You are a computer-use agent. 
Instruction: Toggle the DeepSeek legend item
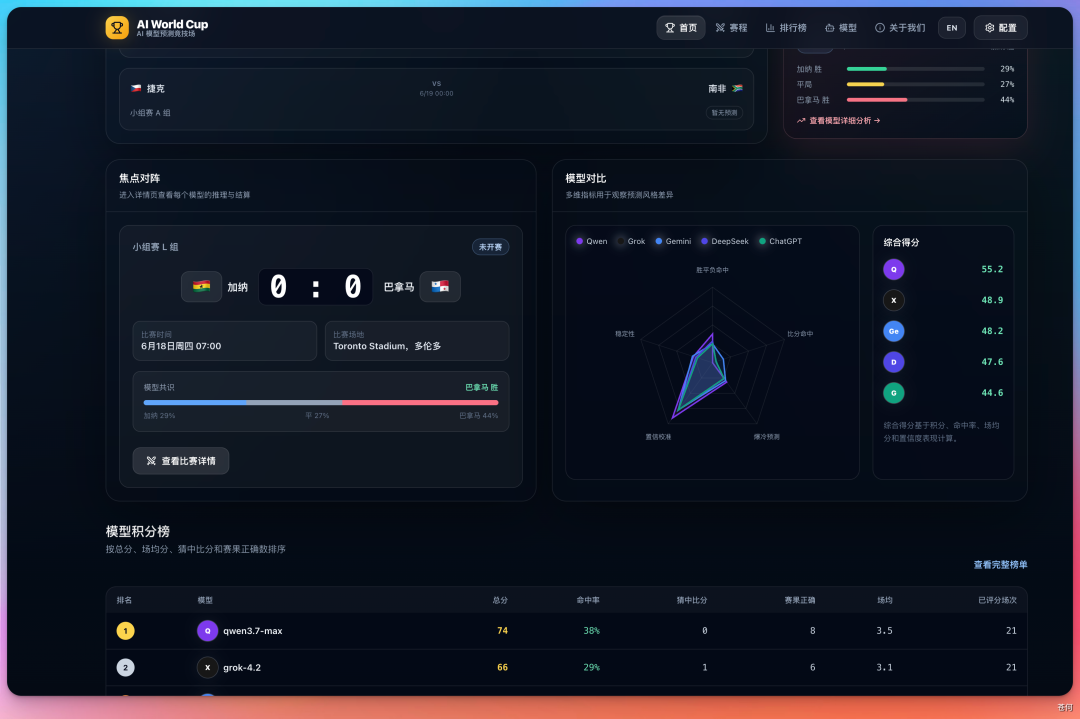pyautogui.click(x=725, y=241)
